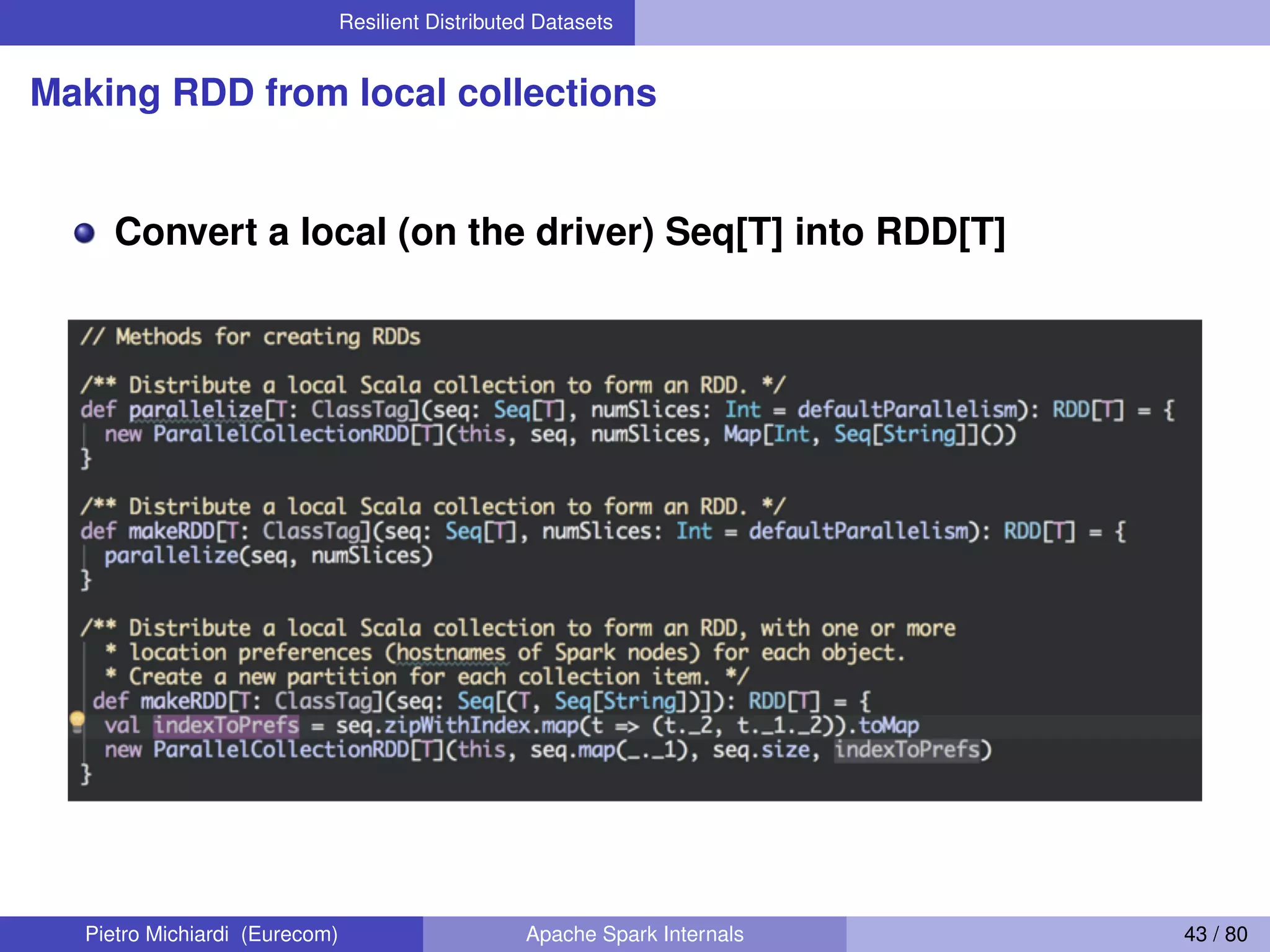Click the zipWithIndex call in code
The height and width of the screenshot is (952, 1270).
[457, 725]
